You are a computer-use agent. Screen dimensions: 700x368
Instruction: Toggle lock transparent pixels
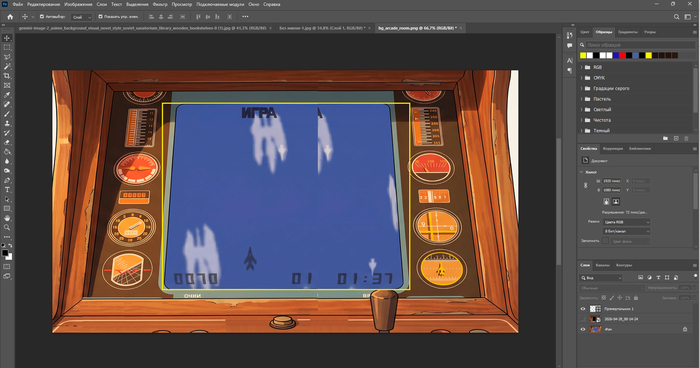[x=604, y=297]
